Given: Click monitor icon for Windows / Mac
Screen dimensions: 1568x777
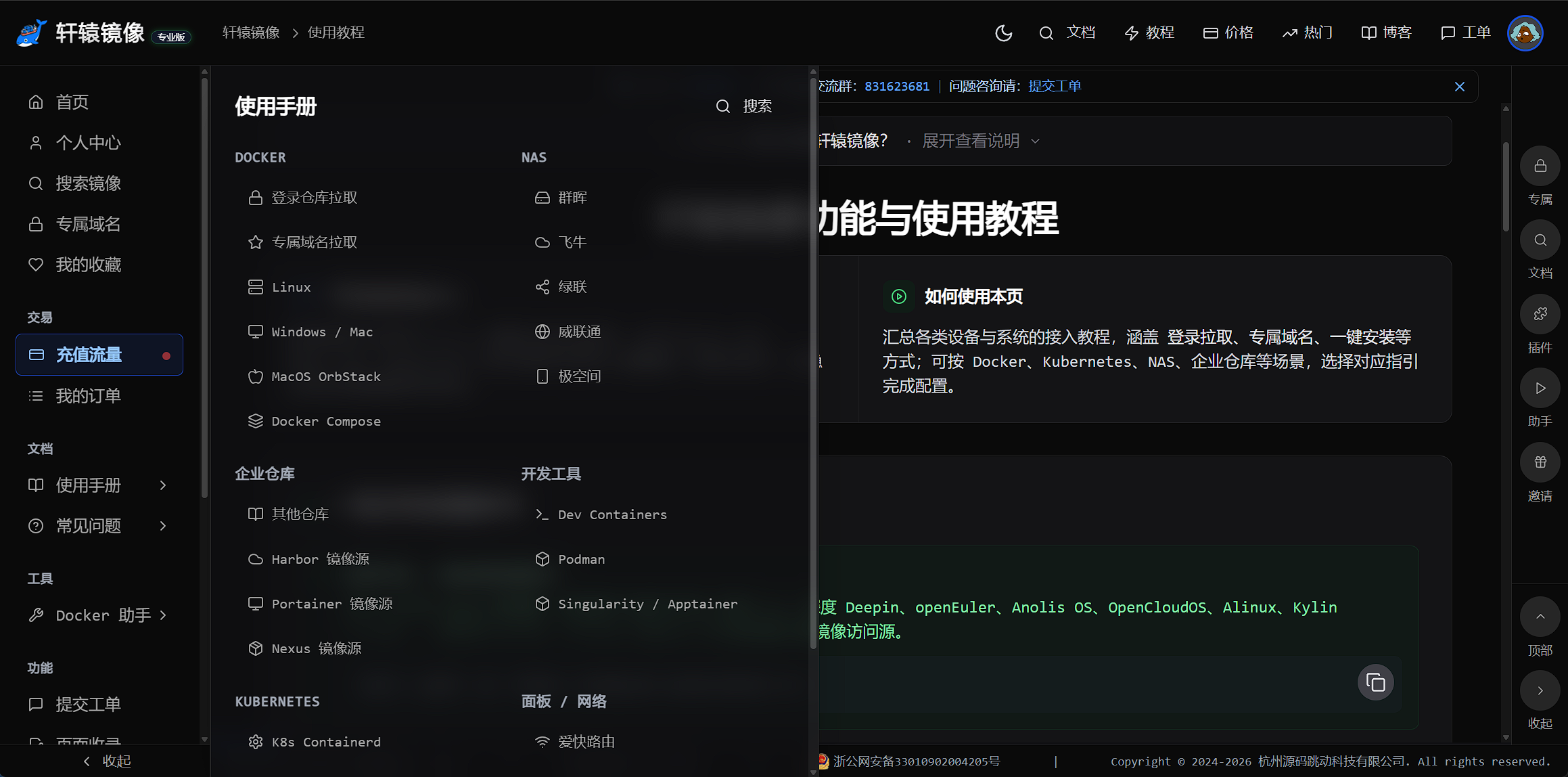Looking at the screenshot, I should tap(255, 332).
